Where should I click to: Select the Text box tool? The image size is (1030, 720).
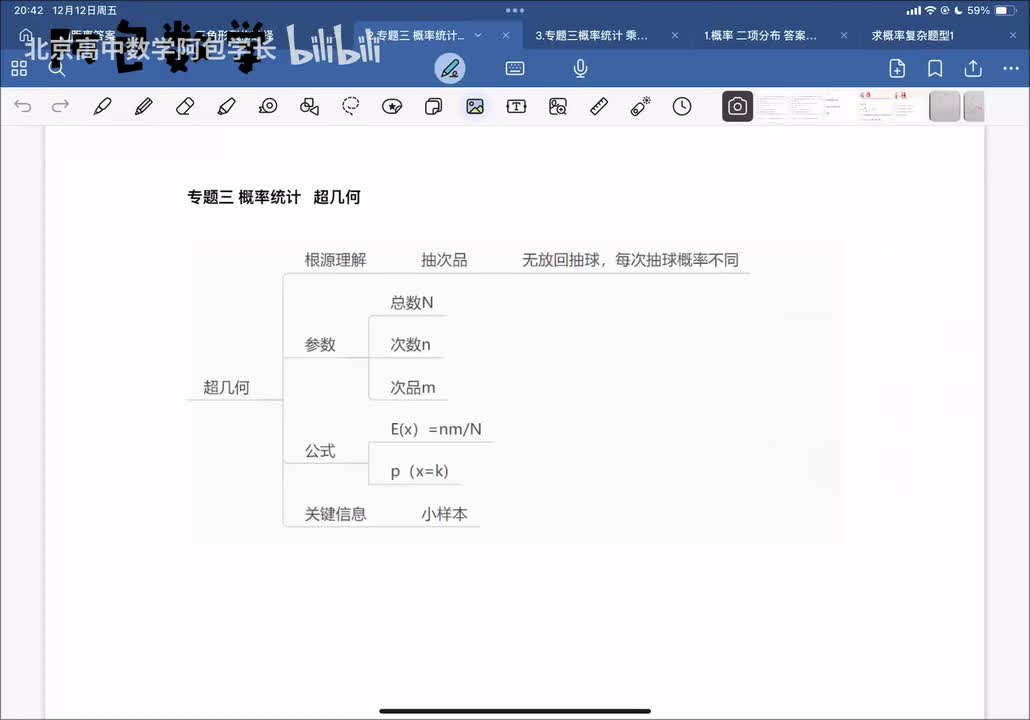[x=516, y=106]
